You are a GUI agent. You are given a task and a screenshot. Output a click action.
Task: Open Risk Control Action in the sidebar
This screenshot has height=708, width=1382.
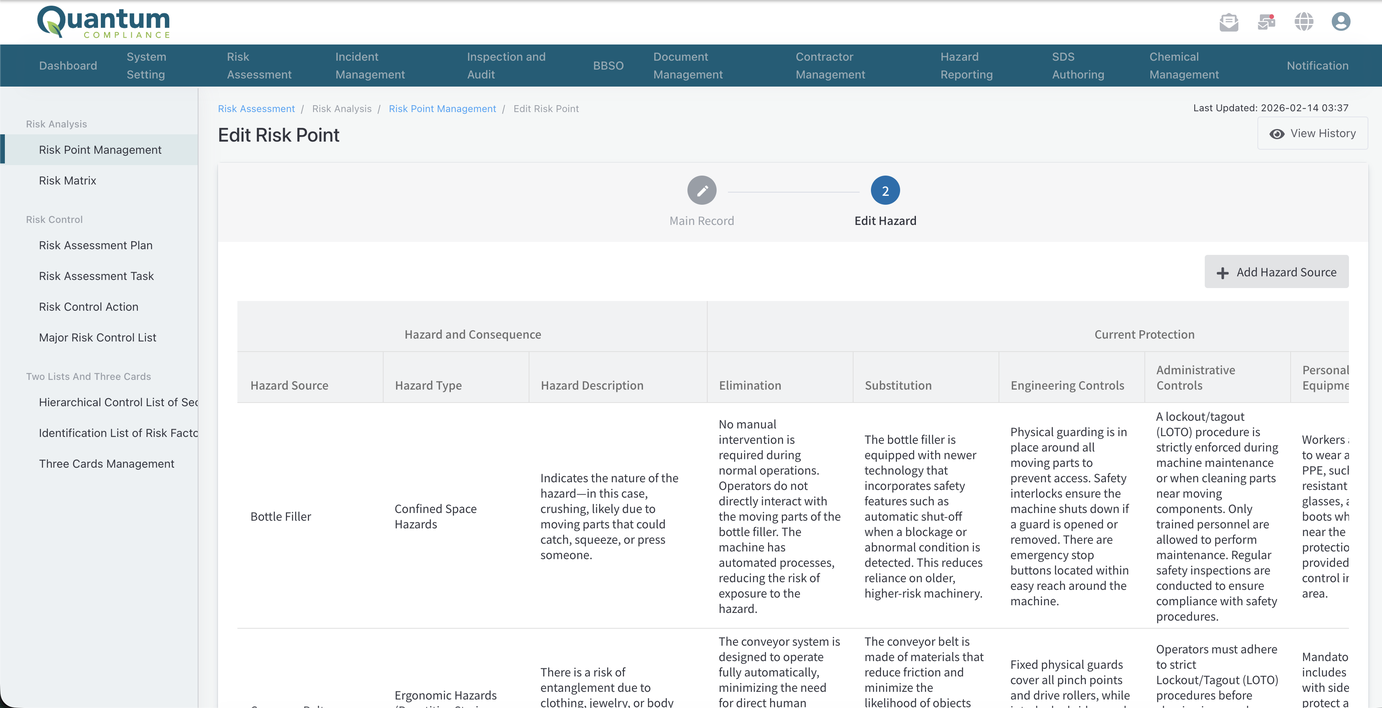pyautogui.click(x=89, y=307)
